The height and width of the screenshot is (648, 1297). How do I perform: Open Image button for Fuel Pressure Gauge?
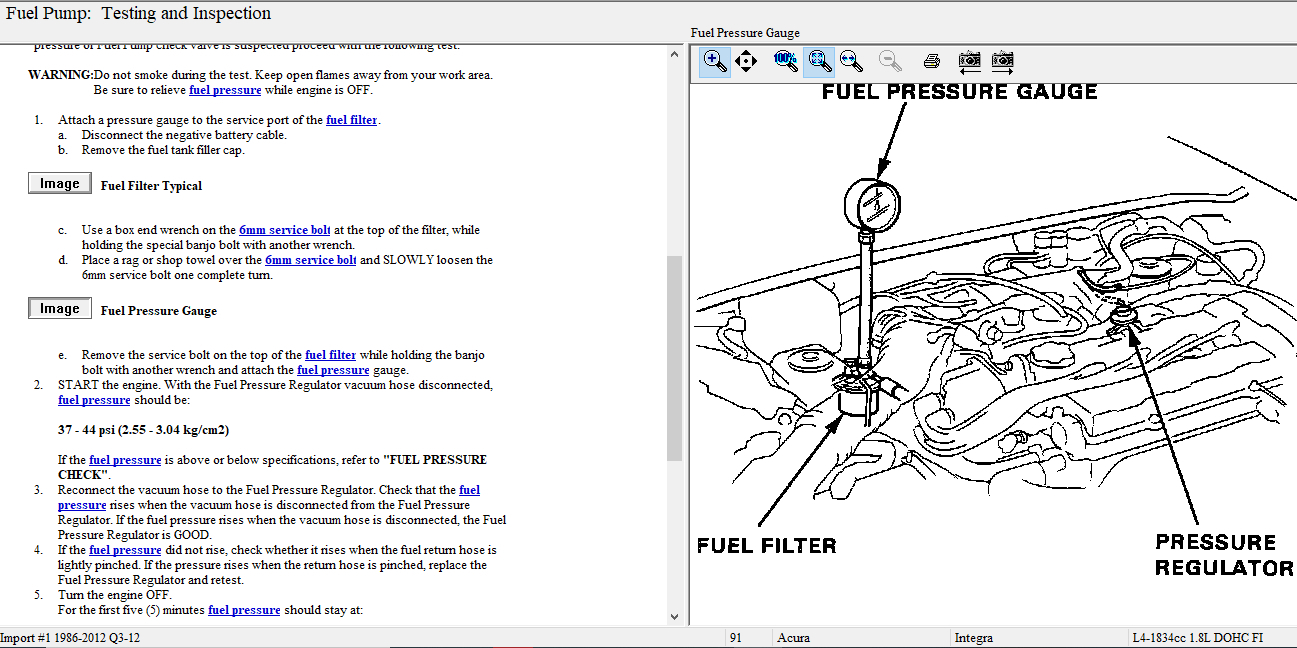pos(59,309)
